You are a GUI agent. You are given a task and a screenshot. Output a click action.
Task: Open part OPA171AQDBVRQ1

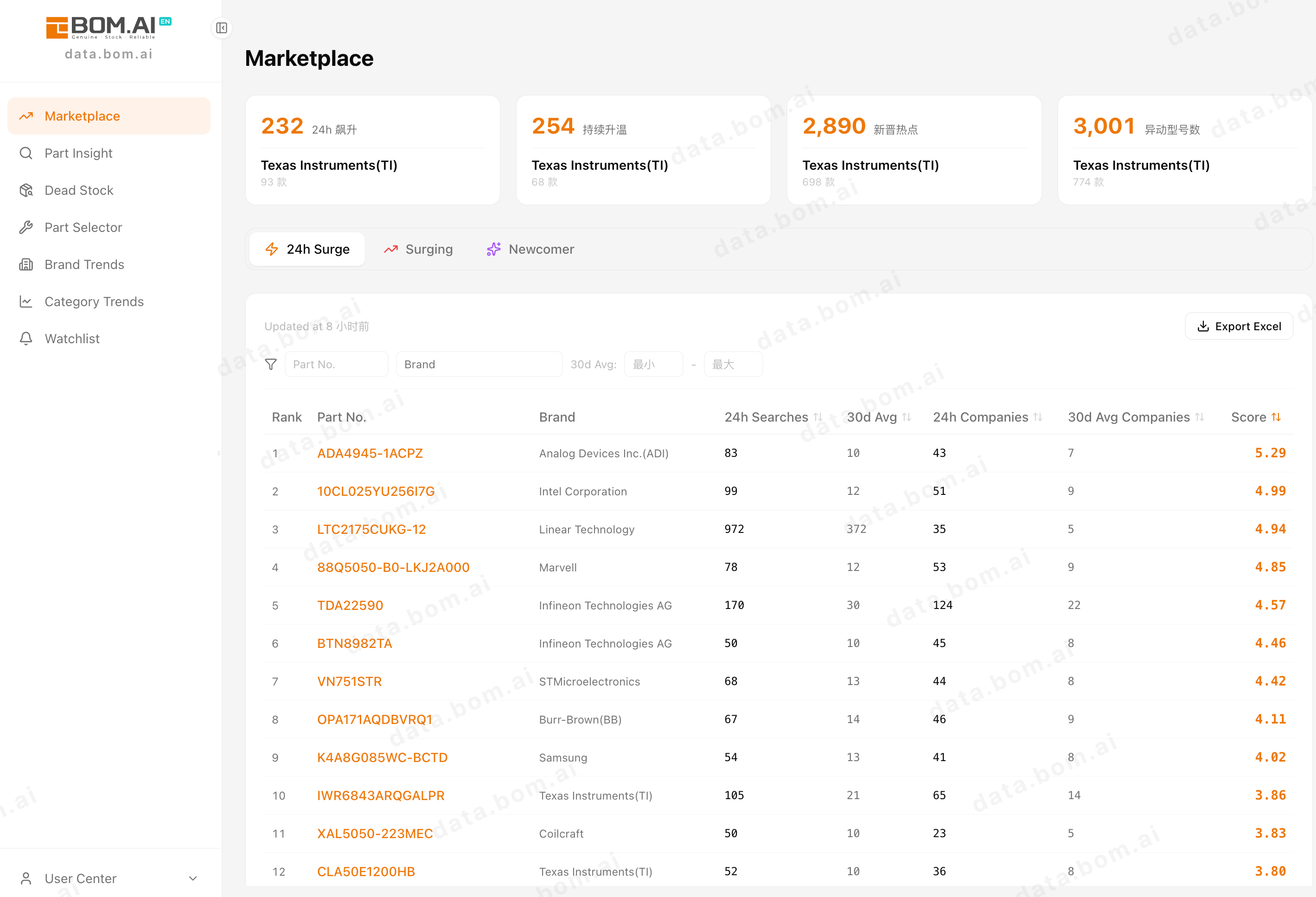pyautogui.click(x=375, y=719)
